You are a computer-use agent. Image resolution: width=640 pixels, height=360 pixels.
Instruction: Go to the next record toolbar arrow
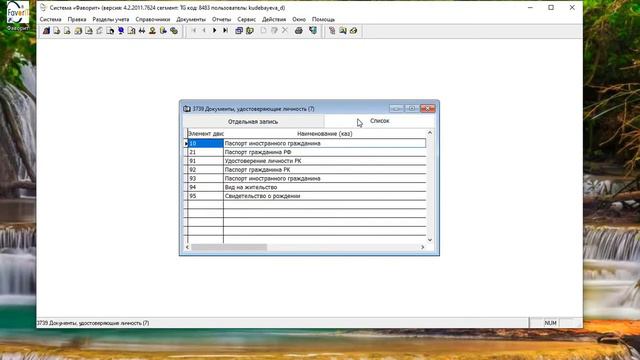pos(214,31)
